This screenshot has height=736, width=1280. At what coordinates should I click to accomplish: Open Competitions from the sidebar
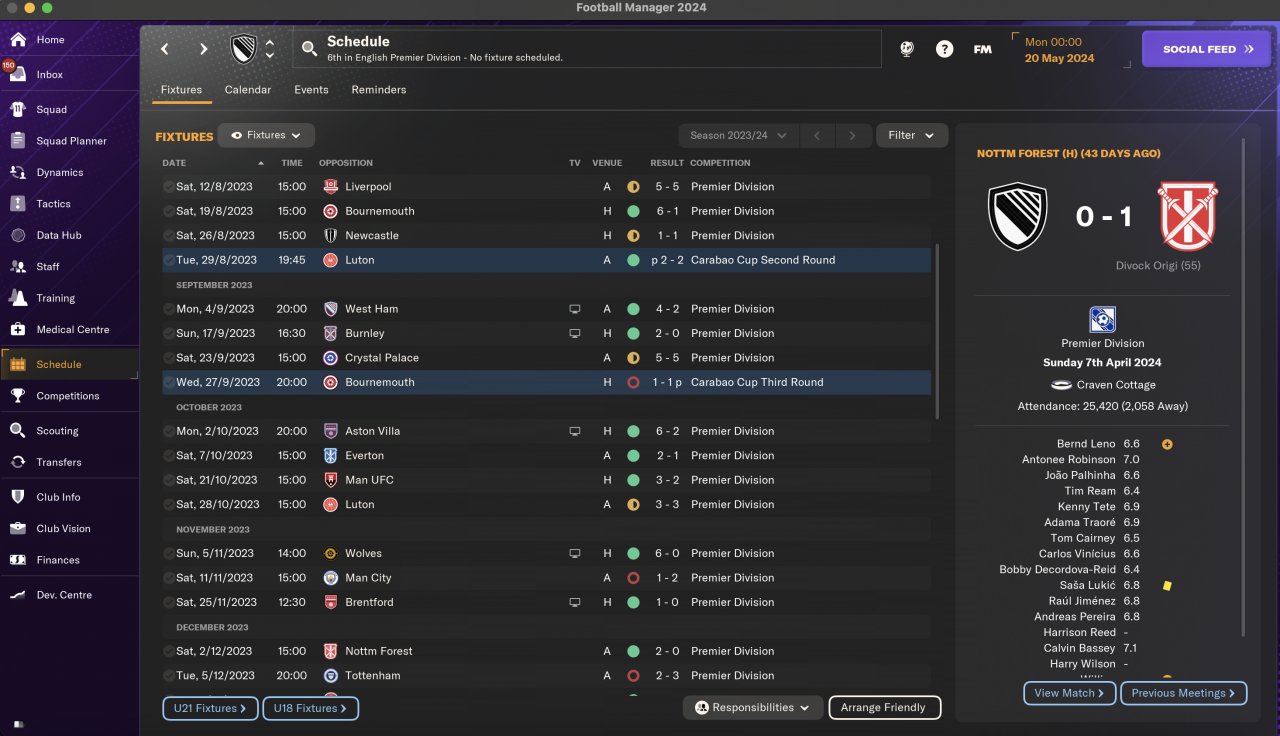pos(68,396)
